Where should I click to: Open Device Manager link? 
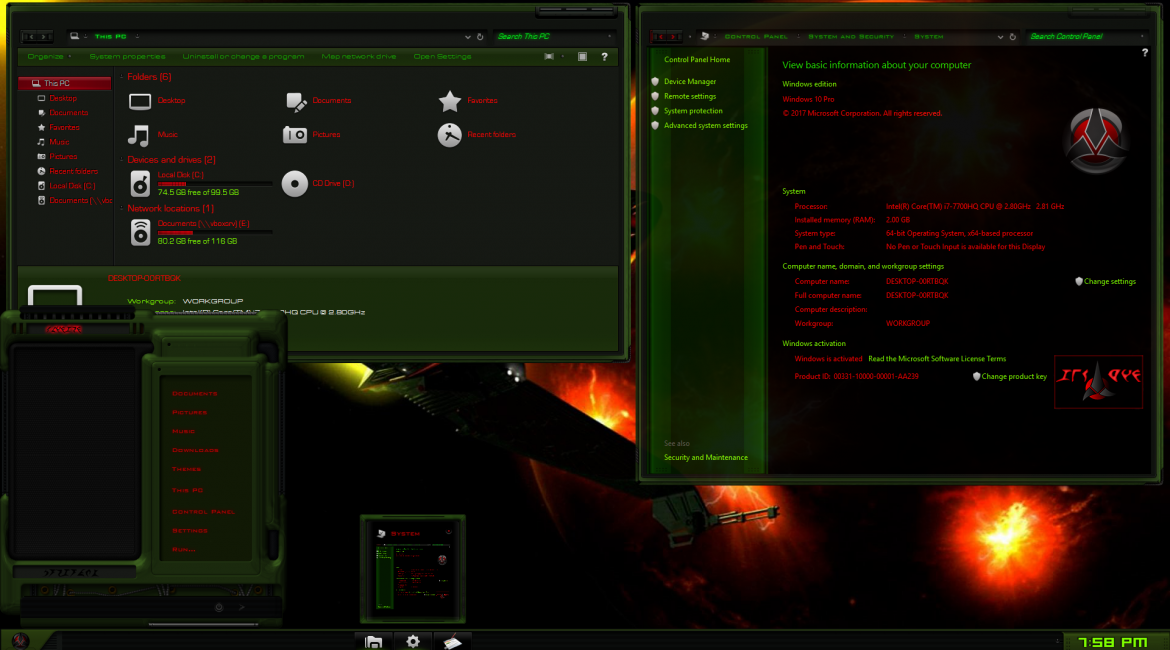(x=689, y=82)
